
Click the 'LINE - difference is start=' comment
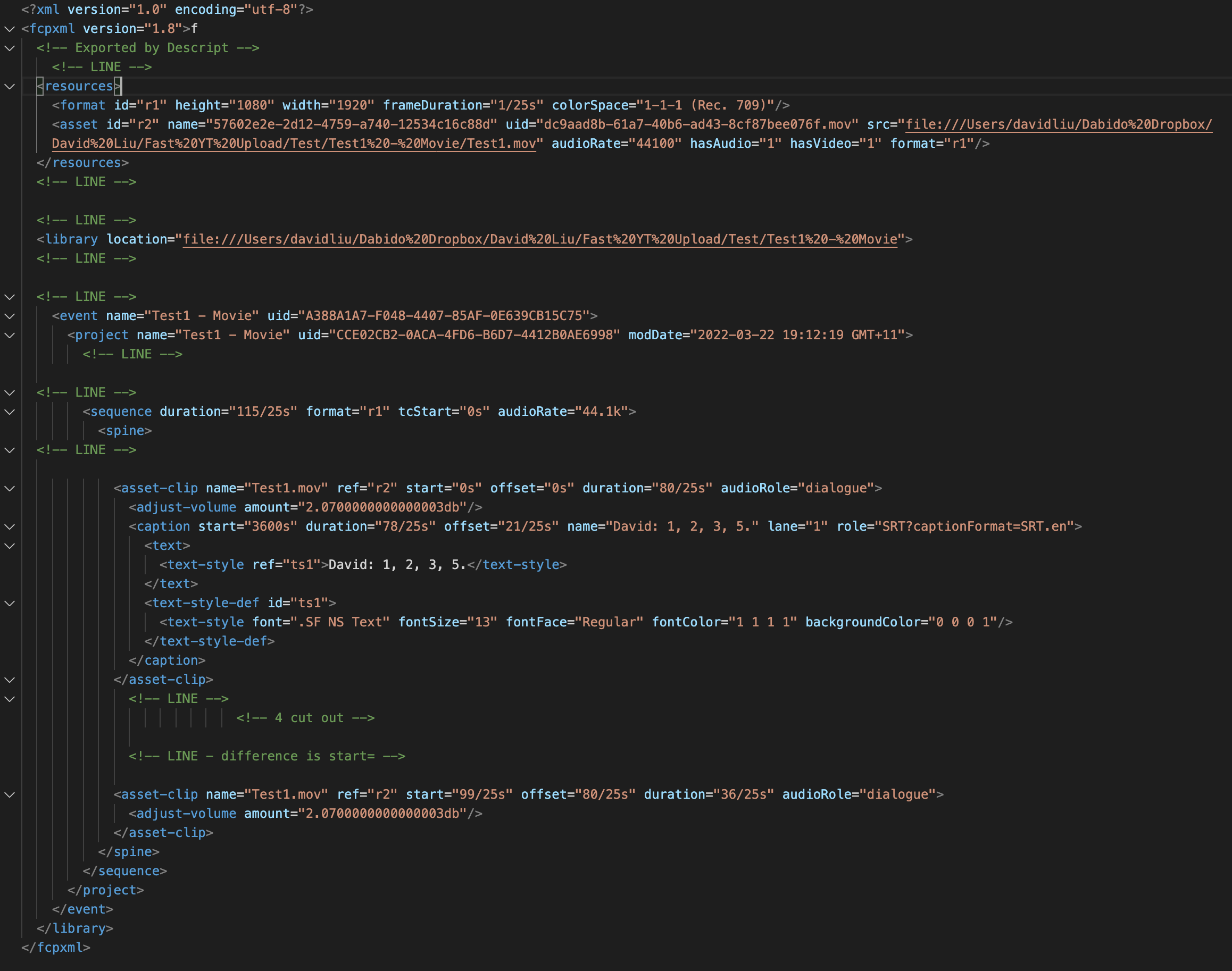pyautogui.click(x=267, y=757)
